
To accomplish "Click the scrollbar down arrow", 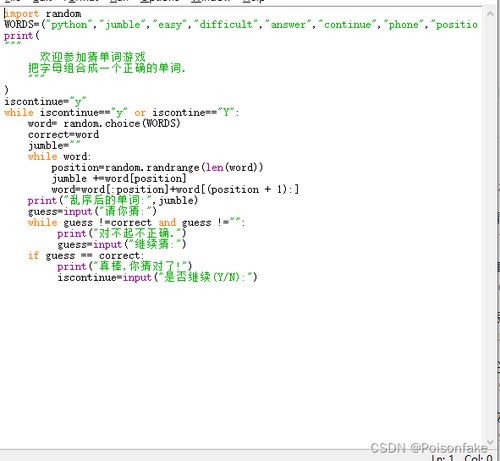I will coord(490,442).
